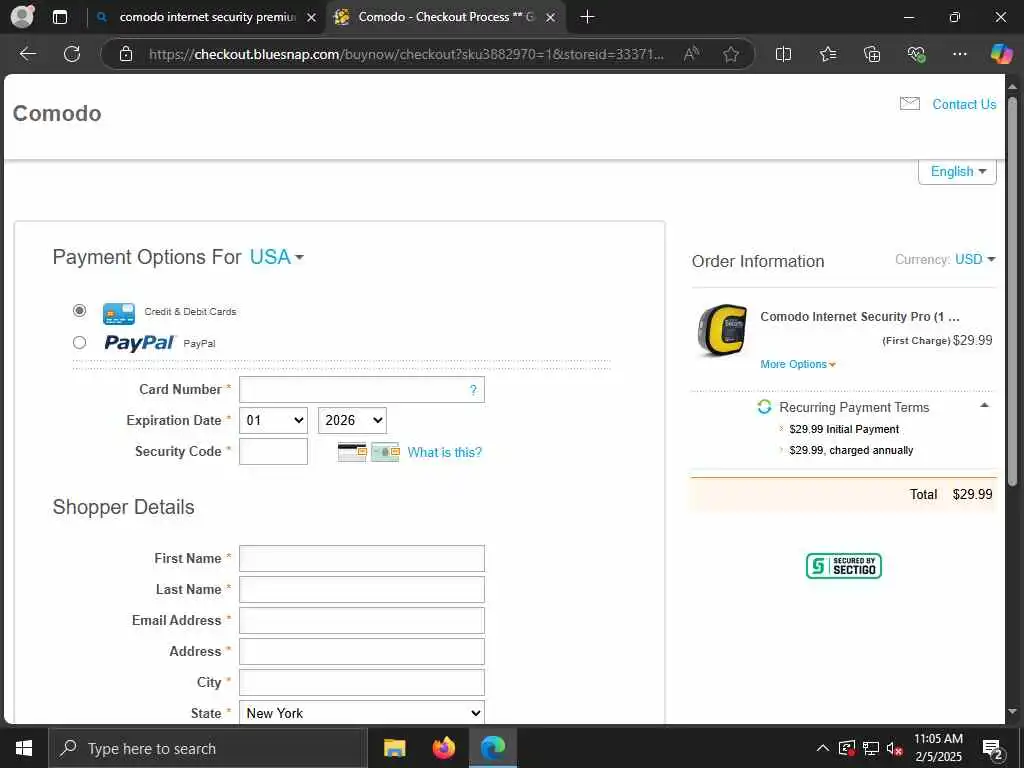Click the scrollbar down arrow
This screenshot has width=1024, height=768.
1012,712
